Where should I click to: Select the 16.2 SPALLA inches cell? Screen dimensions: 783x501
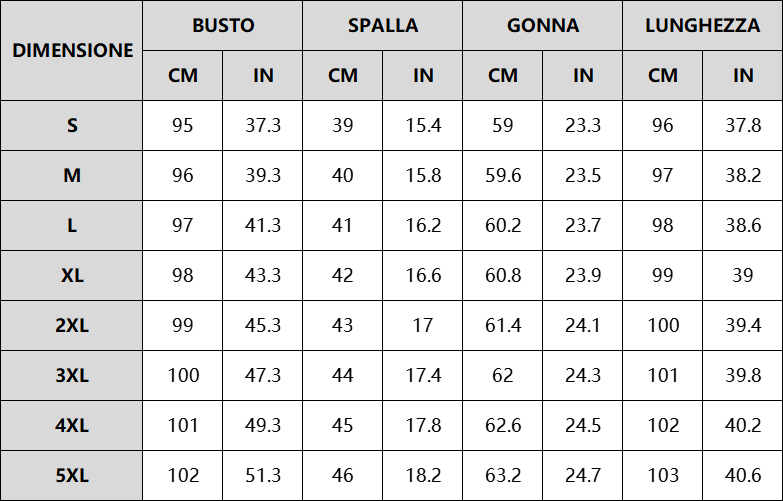[x=422, y=225]
